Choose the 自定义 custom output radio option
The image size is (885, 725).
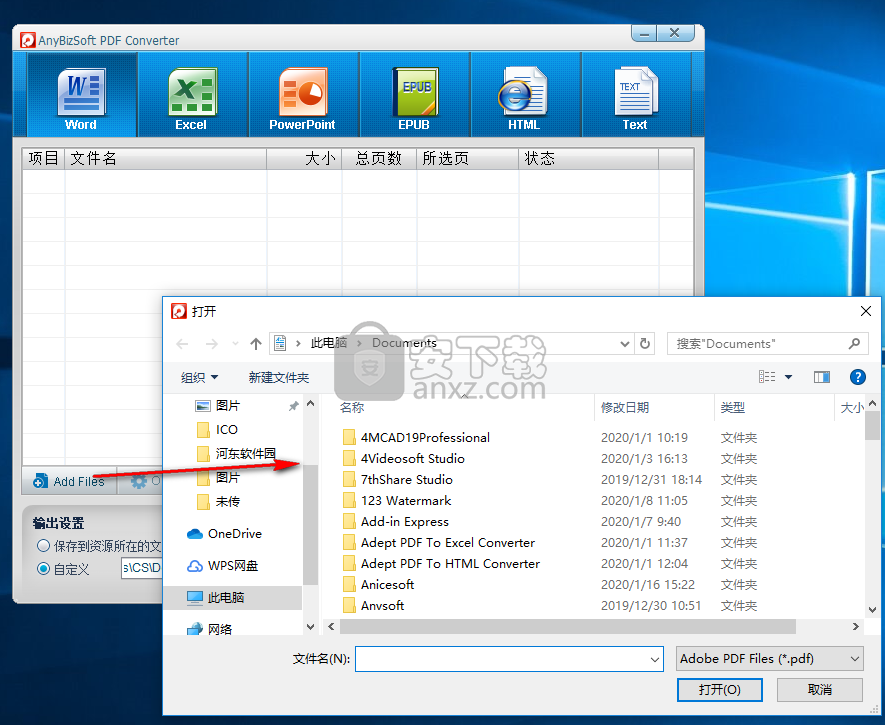pyautogui.click(x=43, y=569)
